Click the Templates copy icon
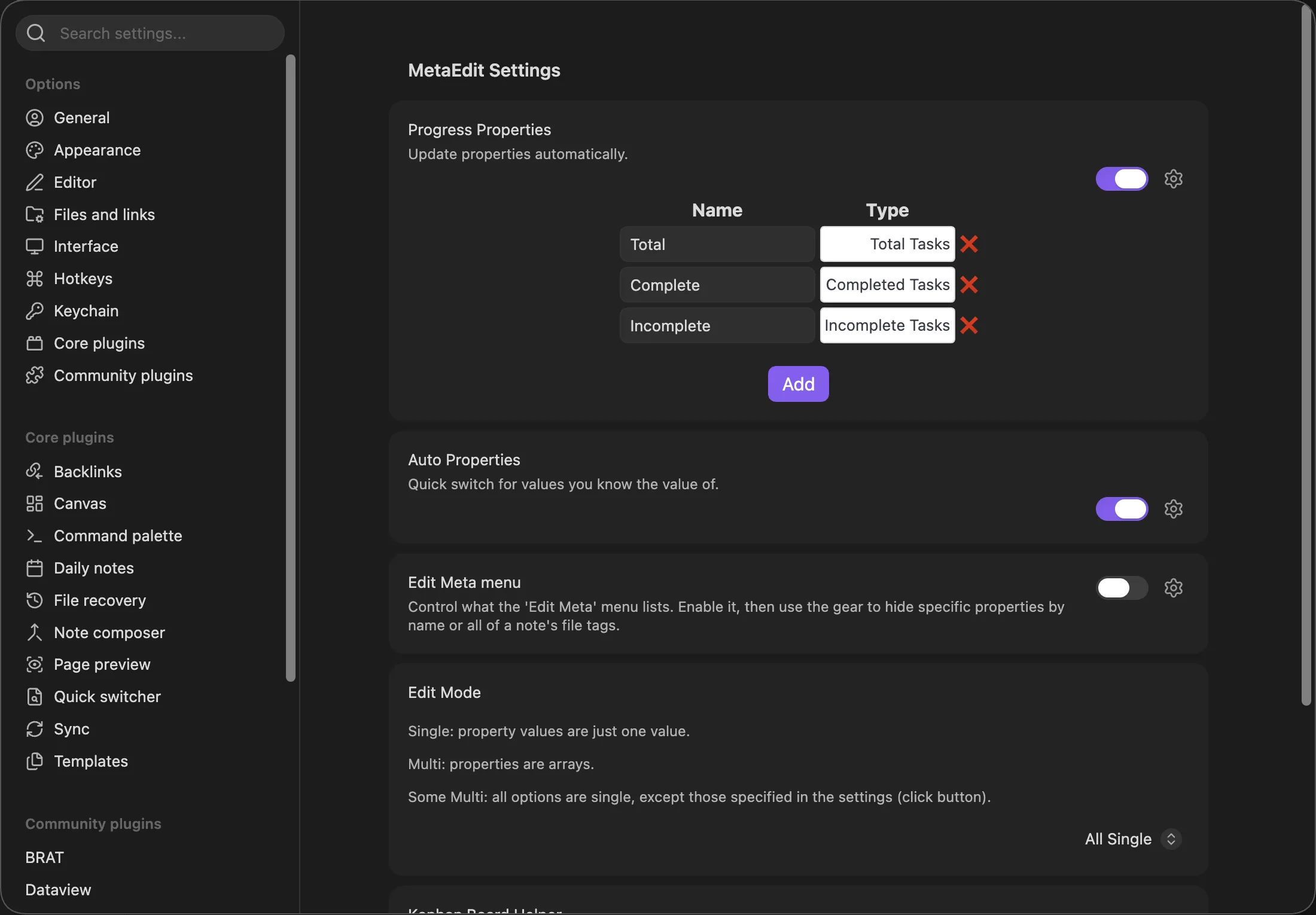Viewport: 1316px width, 915px height. coord(35,761)
